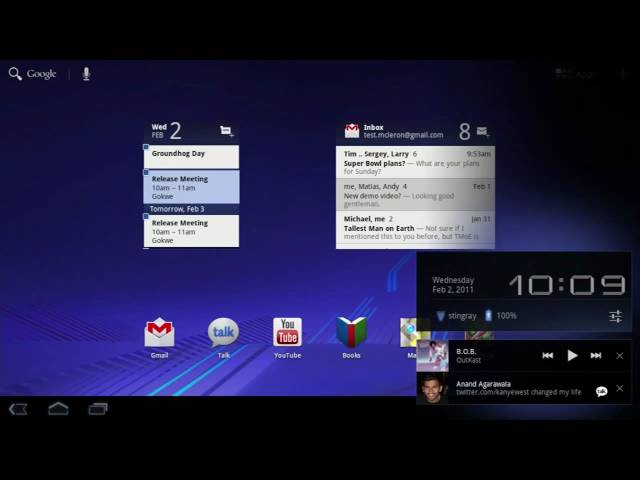Play the B.O.B. track
This screenshot has width=640, height=480.
point(572,356)
